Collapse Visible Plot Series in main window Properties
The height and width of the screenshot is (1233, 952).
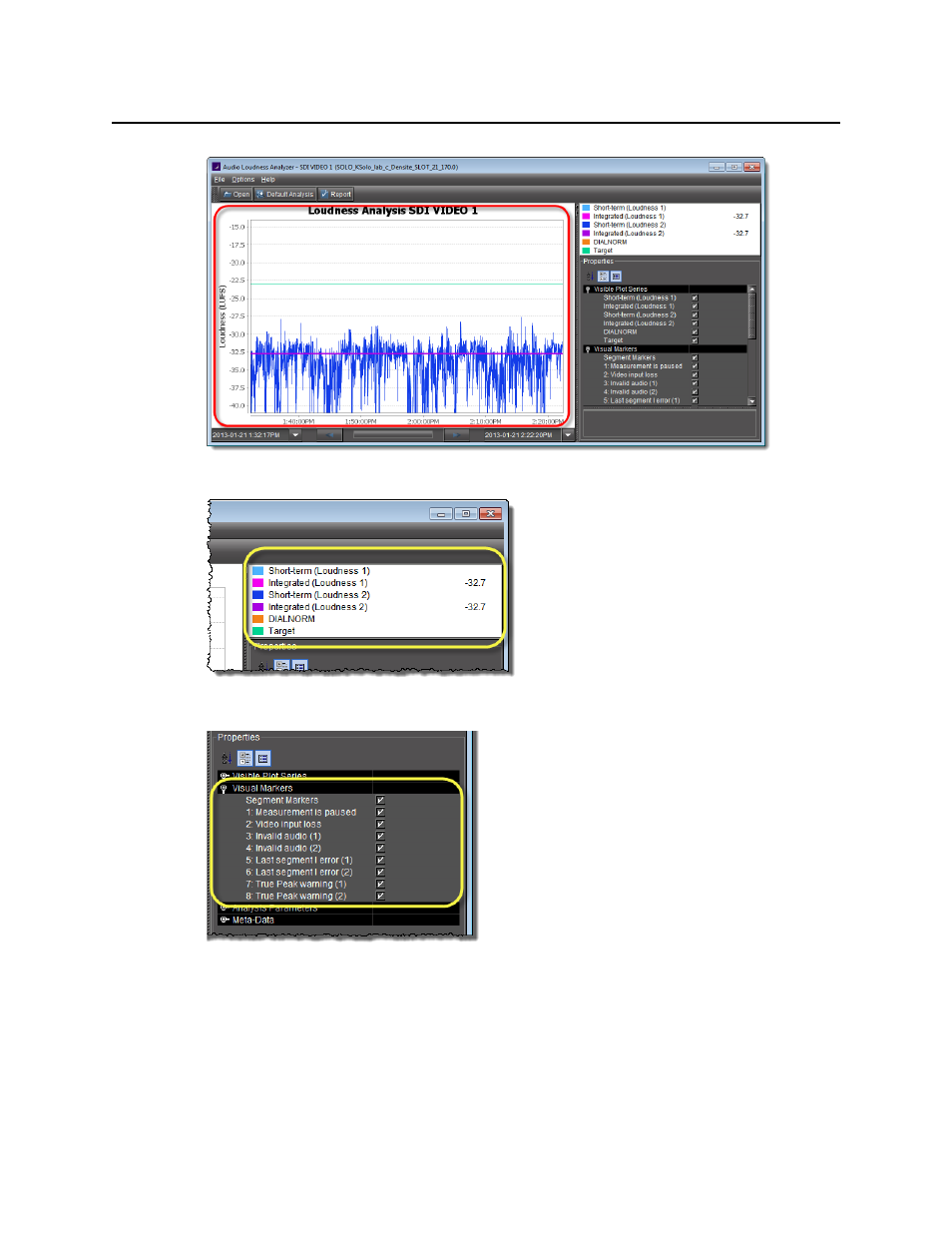click(588, 290)
